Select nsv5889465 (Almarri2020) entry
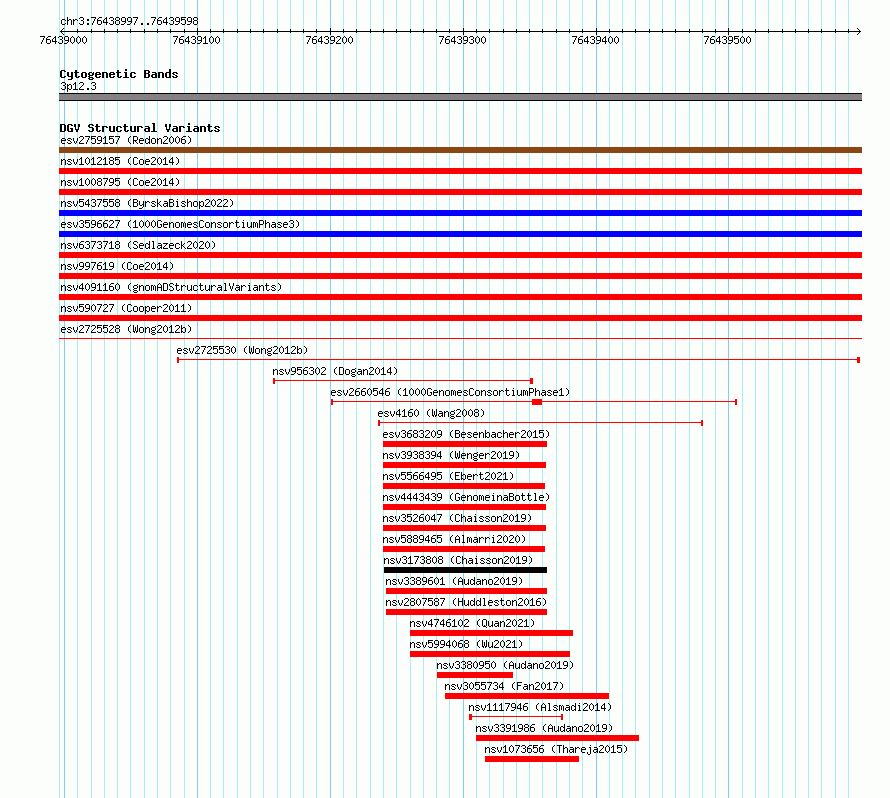The image size is (890, 798). (x=454, y=539)
